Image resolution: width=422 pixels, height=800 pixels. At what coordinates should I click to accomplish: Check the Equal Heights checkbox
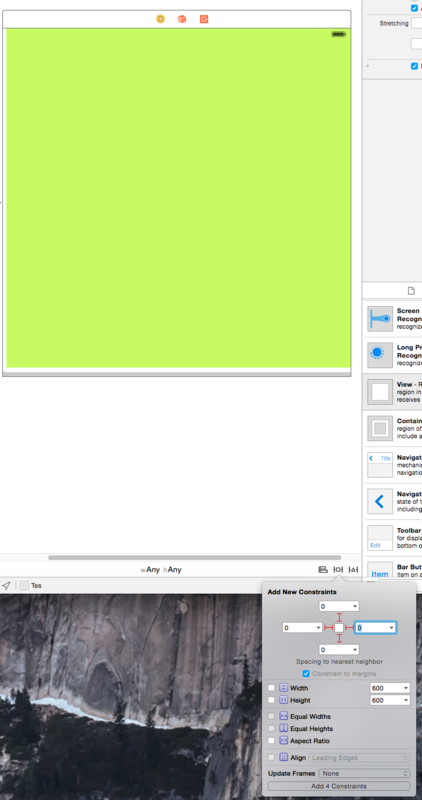[271, 729]
